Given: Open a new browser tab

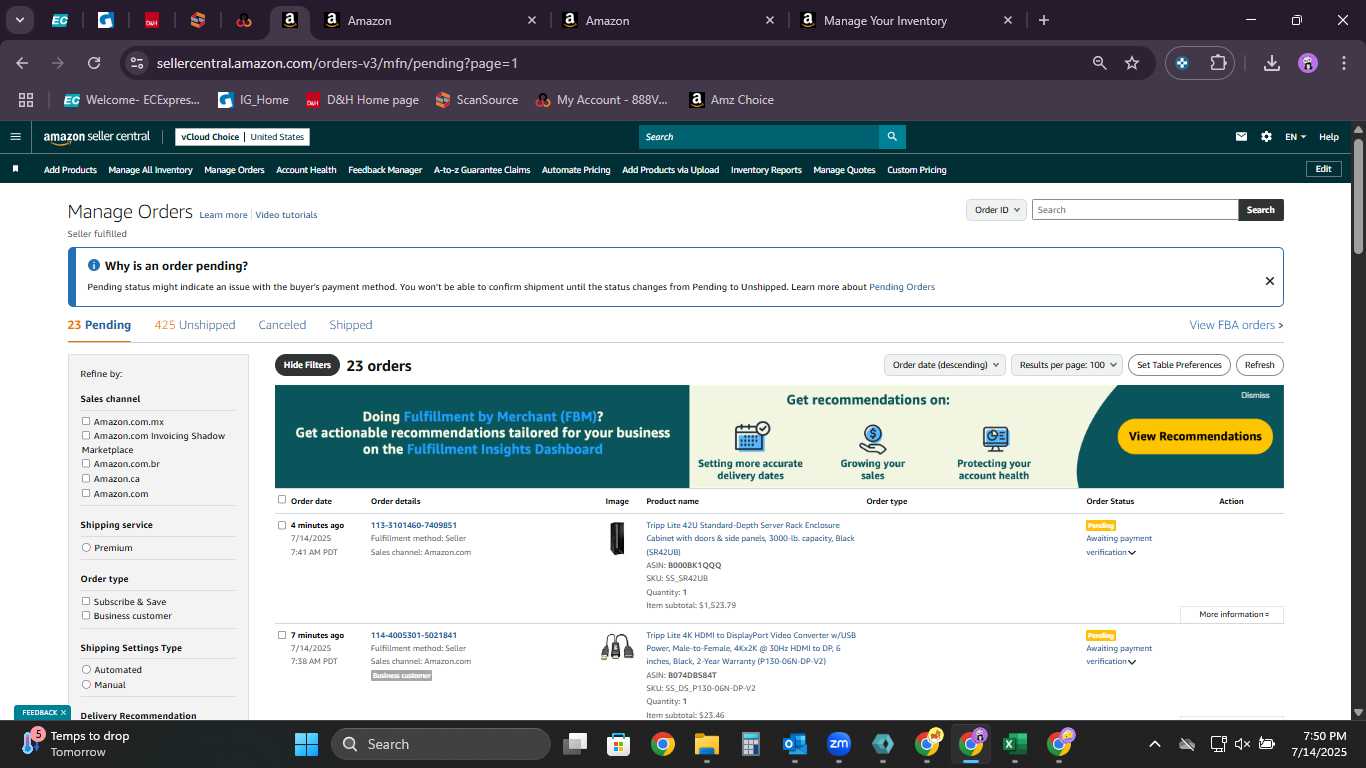Looking at the screenshot, I should [x=1044, y=20].
